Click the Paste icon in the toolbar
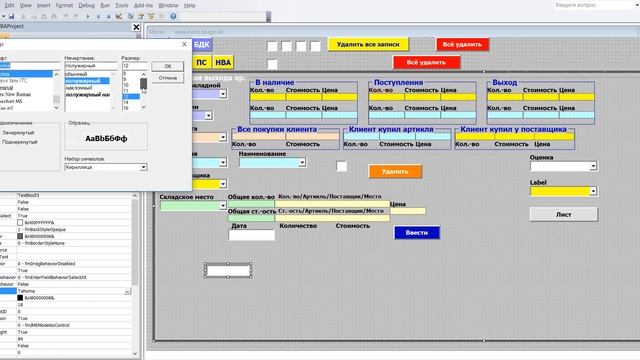Image resolution: width=640 pixels, height=360 pixels. [x=44, y=16]
